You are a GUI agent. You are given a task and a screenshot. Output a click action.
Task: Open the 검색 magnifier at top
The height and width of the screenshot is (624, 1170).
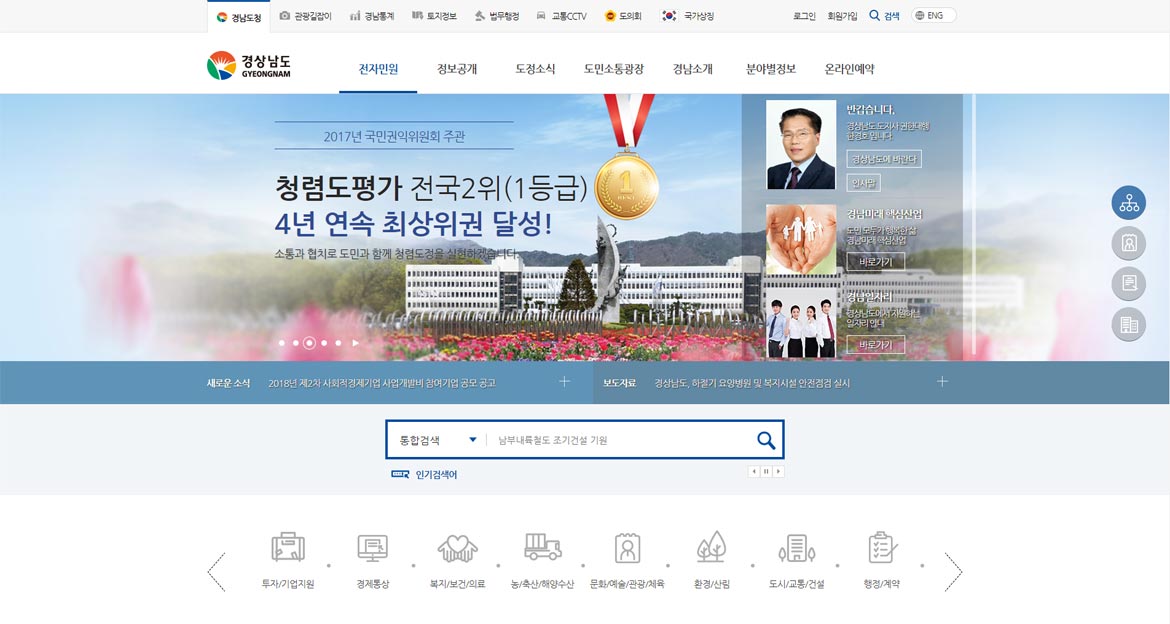point(884,16)
